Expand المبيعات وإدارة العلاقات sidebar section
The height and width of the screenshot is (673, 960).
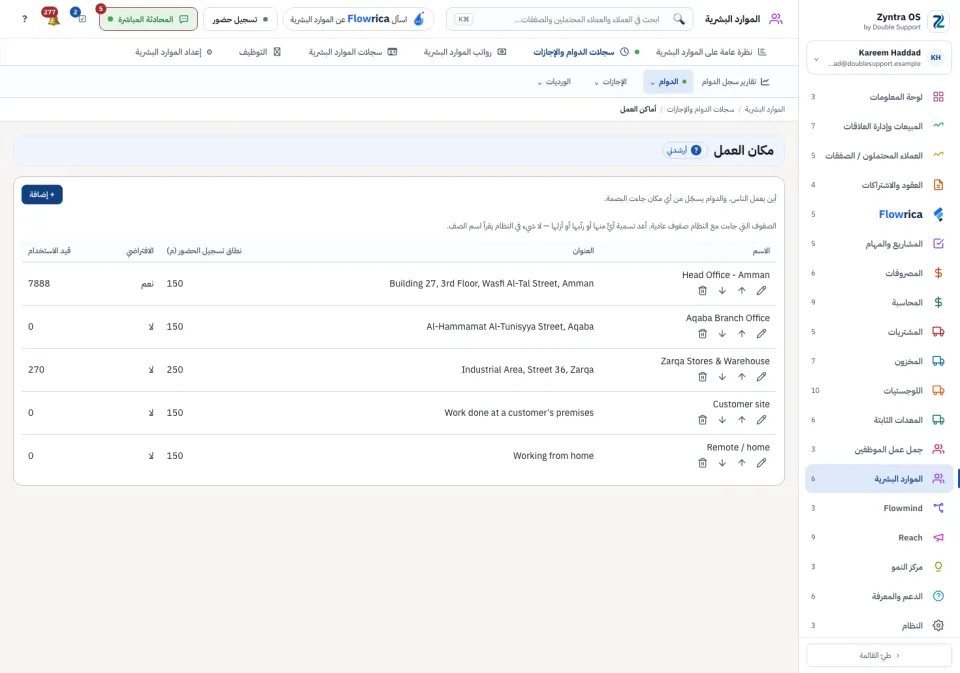879,126
